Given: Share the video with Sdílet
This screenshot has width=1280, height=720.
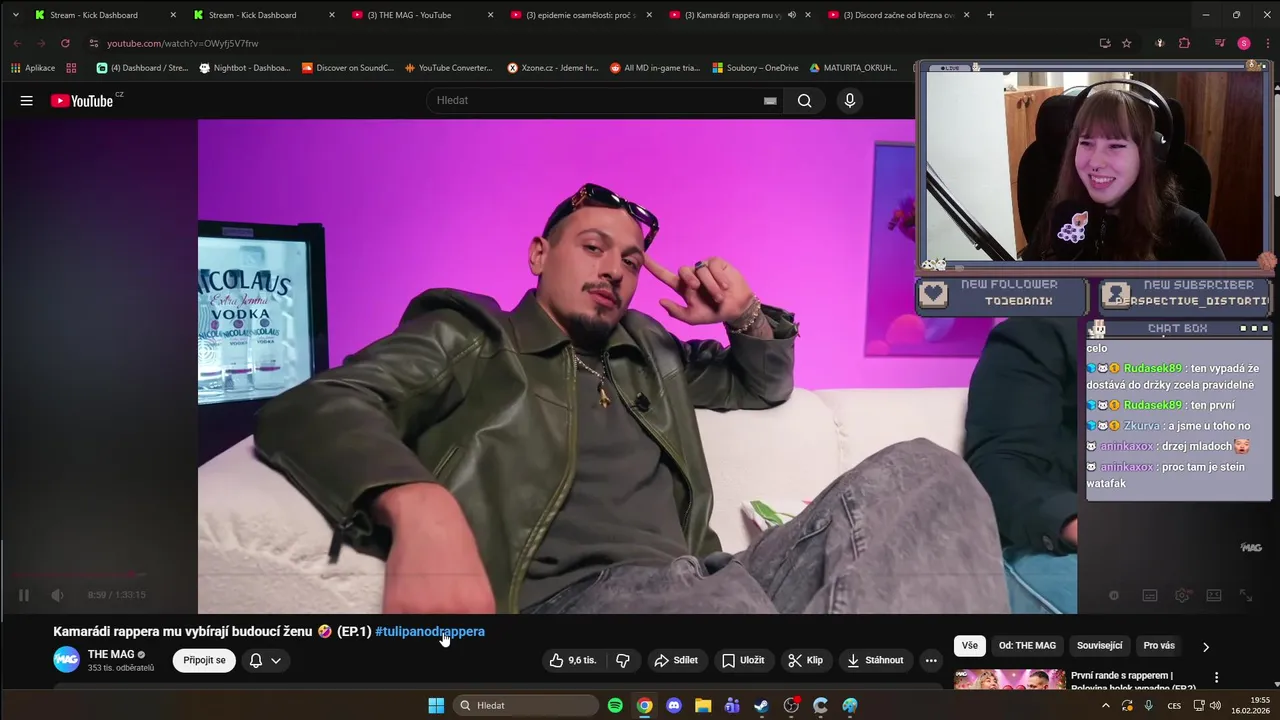Looking at the screenshot, I should click(676, 660).
